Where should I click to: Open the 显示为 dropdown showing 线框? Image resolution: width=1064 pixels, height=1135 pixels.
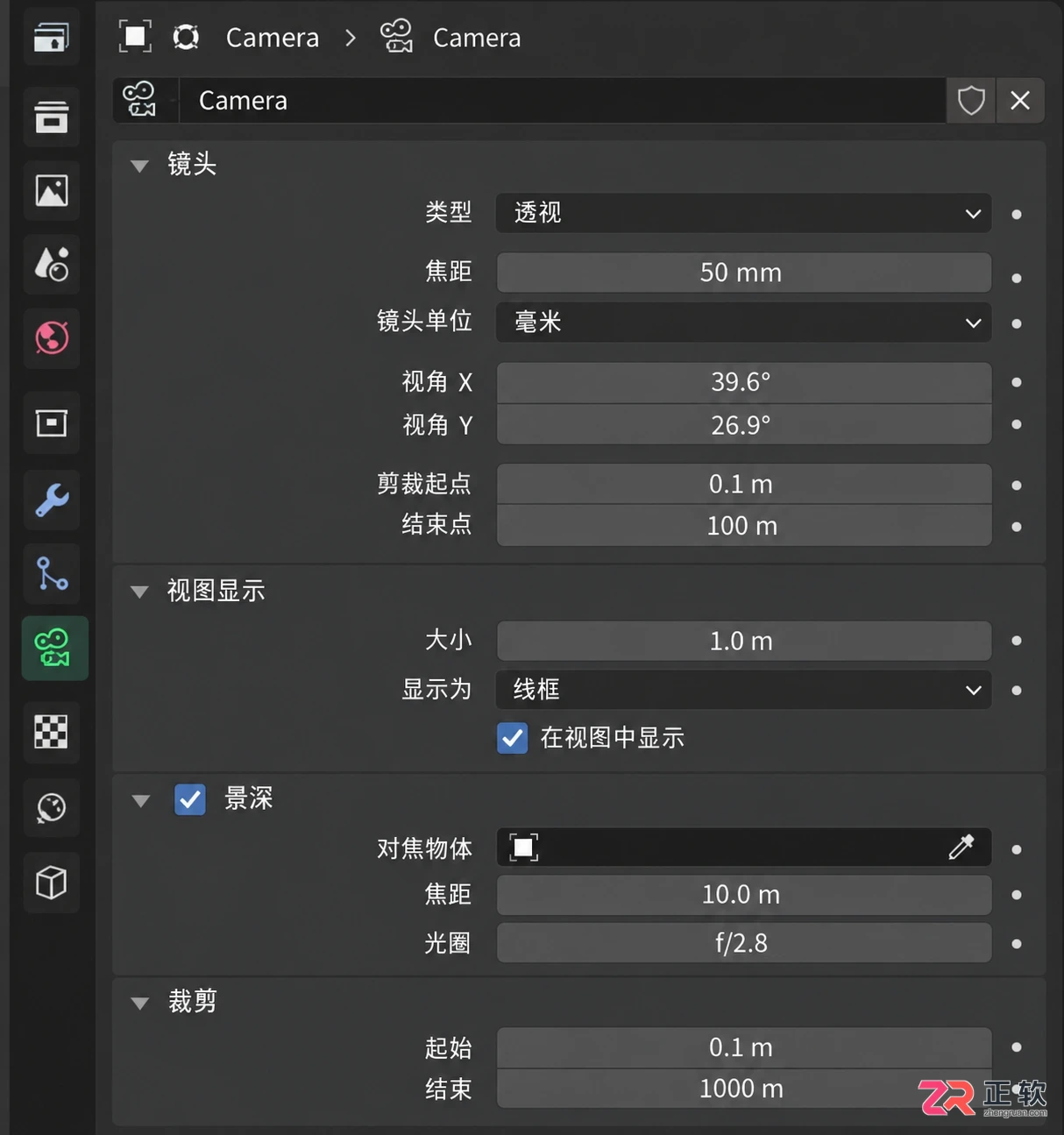click(744, 690)
